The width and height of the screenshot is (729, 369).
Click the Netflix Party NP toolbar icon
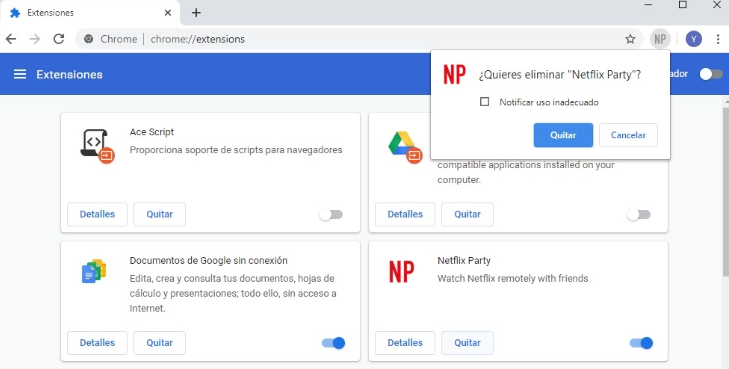[660, 39]
